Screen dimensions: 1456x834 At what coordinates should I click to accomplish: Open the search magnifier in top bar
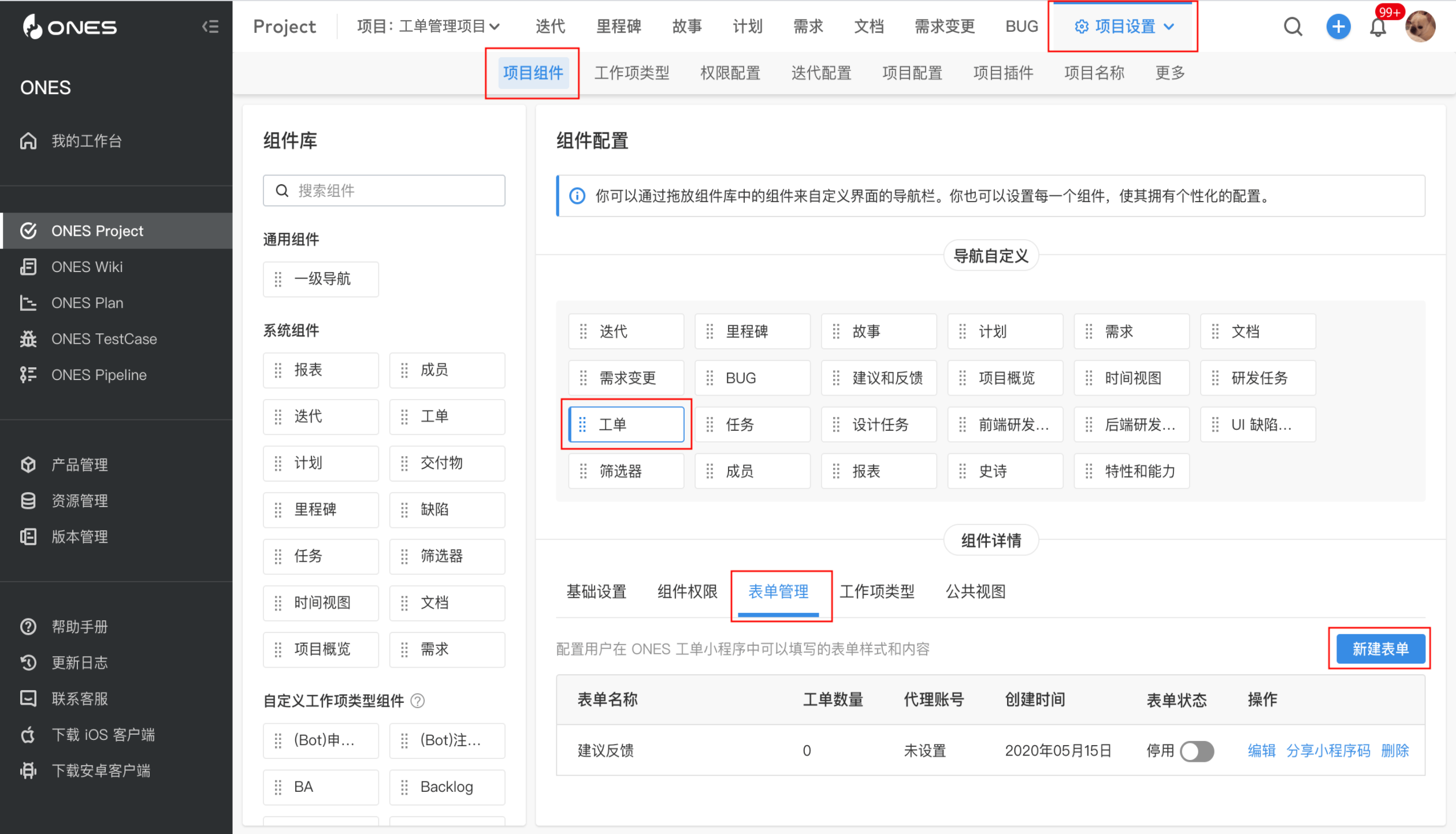pyautogui.click(x=1292, y=27)
